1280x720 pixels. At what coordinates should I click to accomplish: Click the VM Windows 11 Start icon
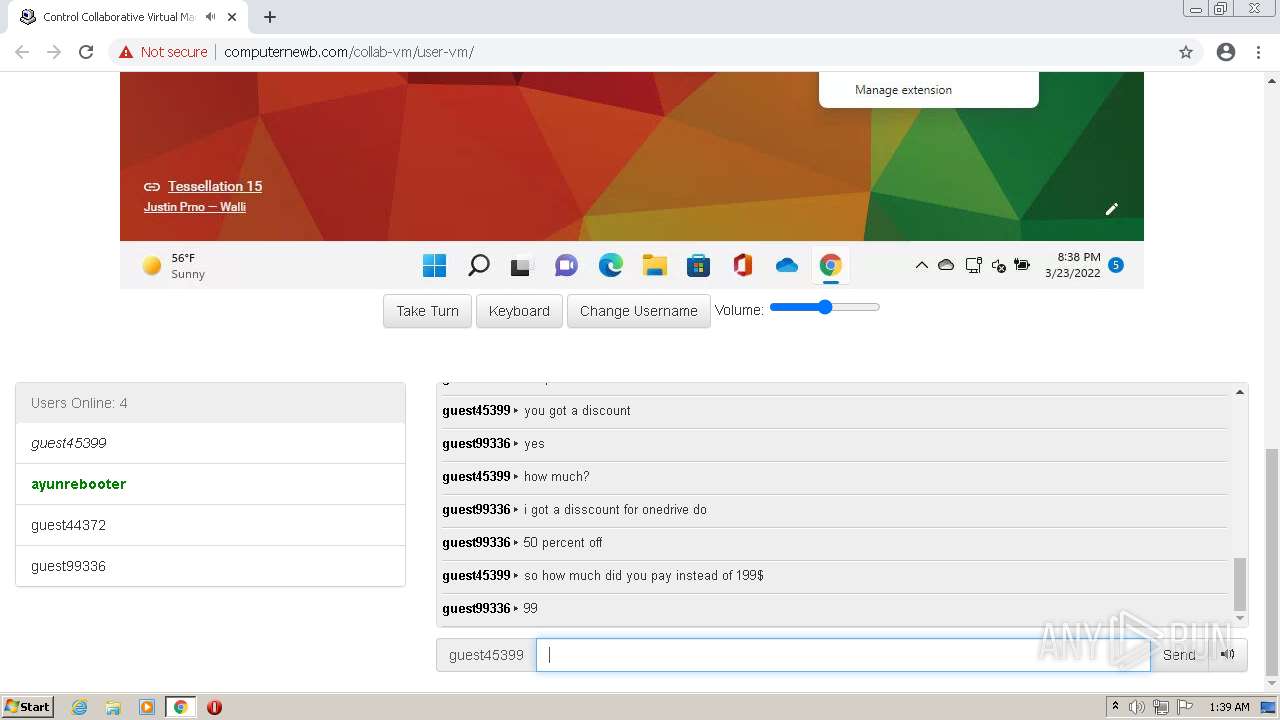[434, 265]
